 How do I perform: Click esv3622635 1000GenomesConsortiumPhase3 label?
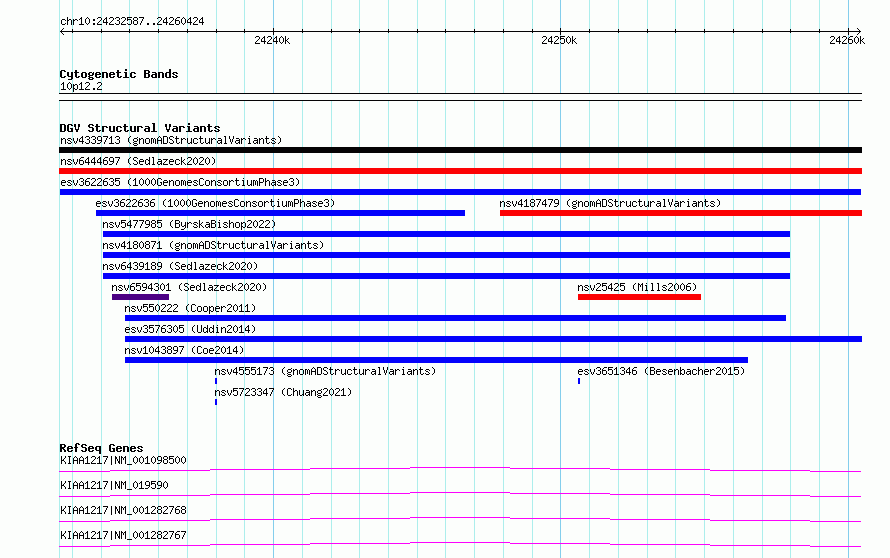tap(180, 182)
